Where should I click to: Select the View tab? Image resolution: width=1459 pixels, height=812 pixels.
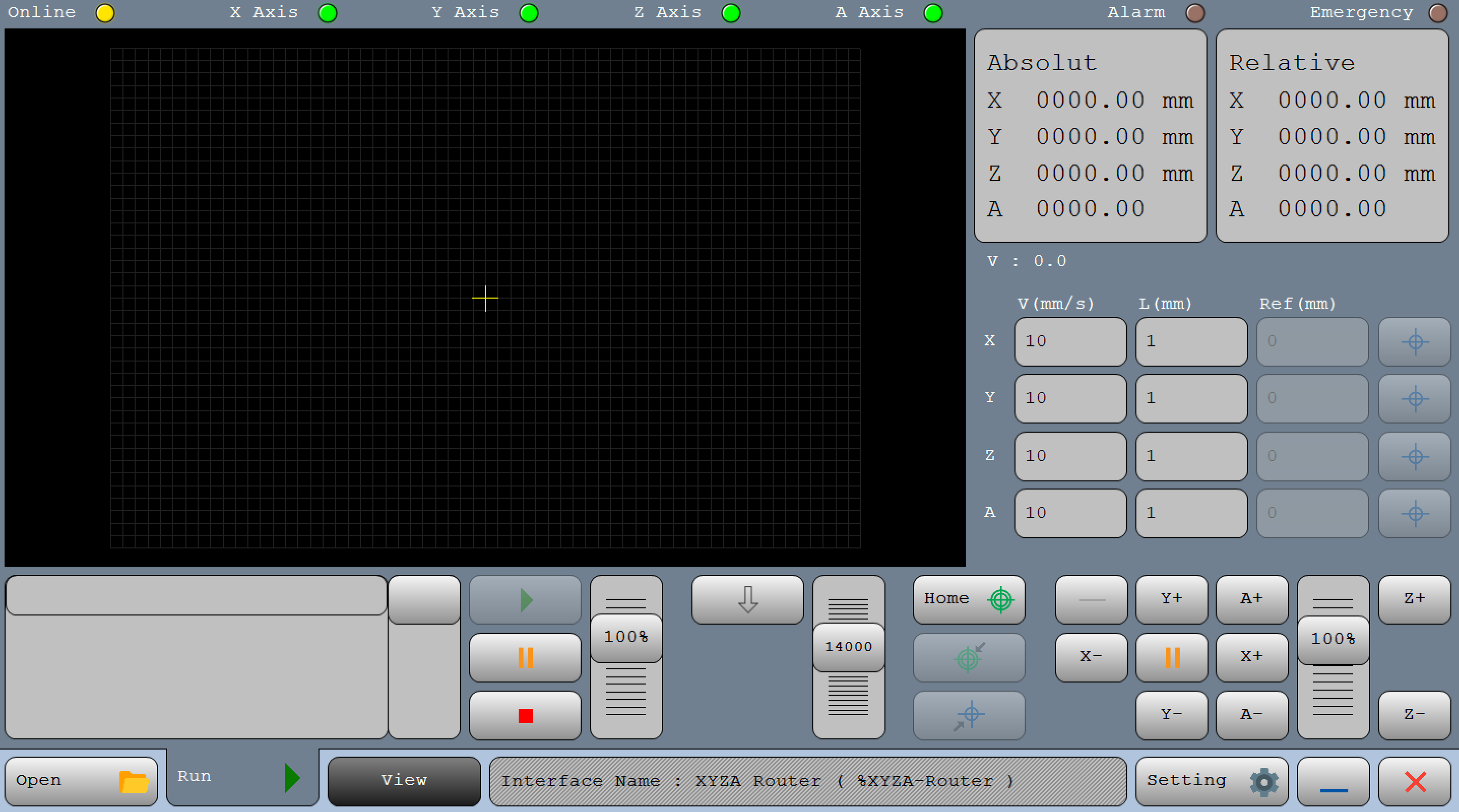point(404,781)
